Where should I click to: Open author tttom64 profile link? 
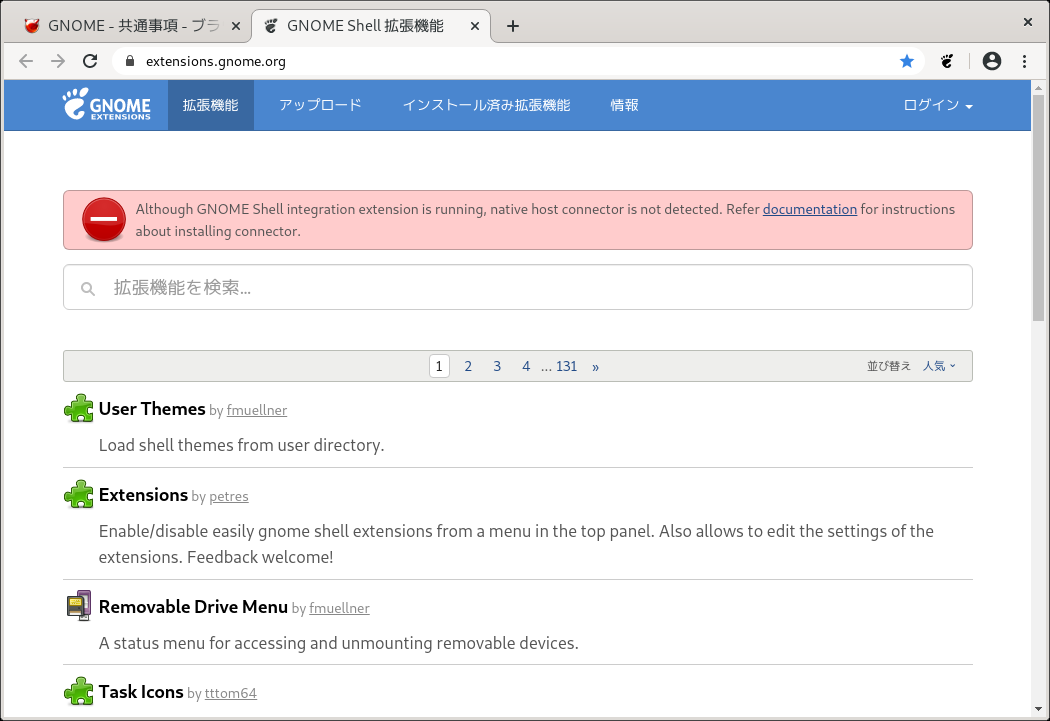(231, 693)
